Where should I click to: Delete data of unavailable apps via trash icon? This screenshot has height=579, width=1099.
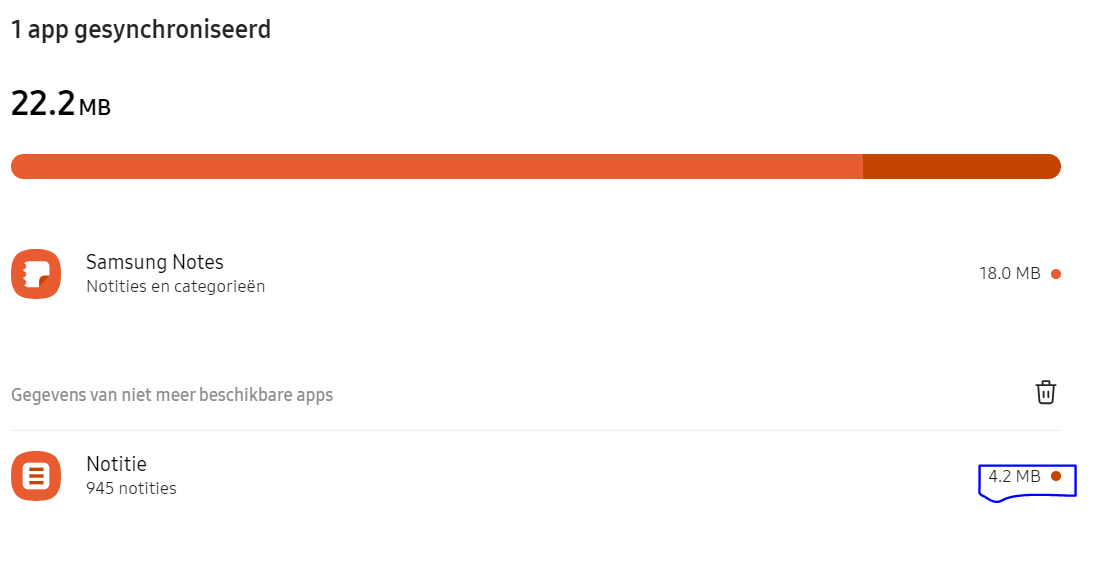click(x=1045, y=392)
